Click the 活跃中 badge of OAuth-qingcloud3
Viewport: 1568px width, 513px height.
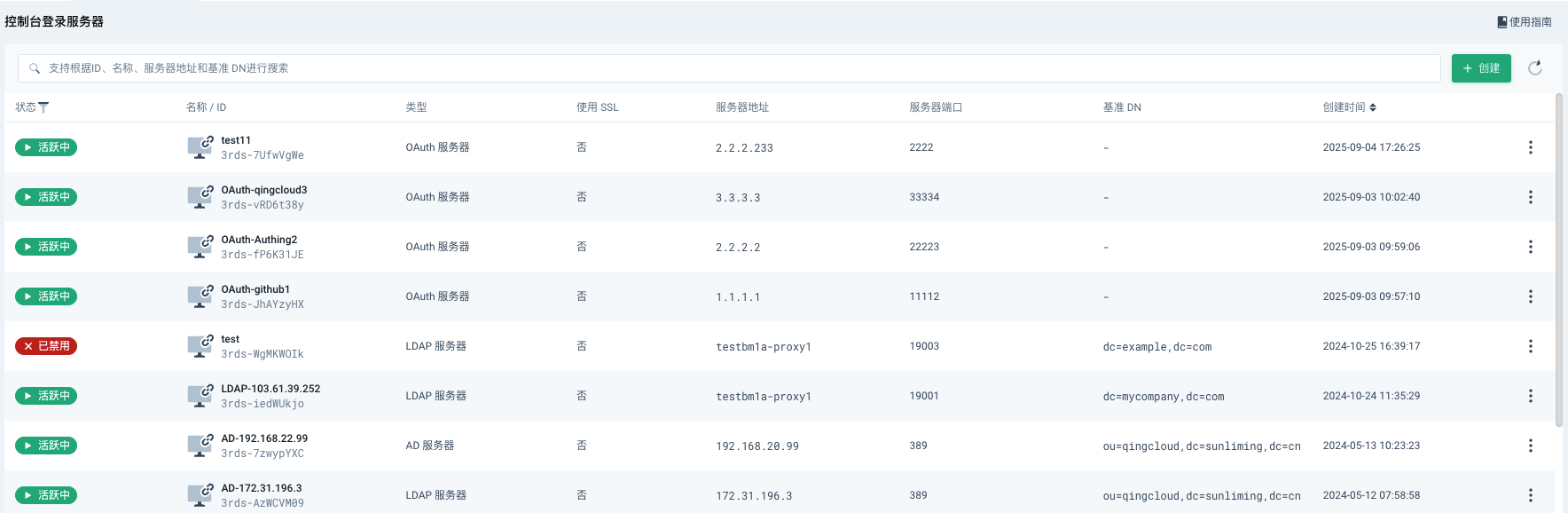(x=46, y=197)
